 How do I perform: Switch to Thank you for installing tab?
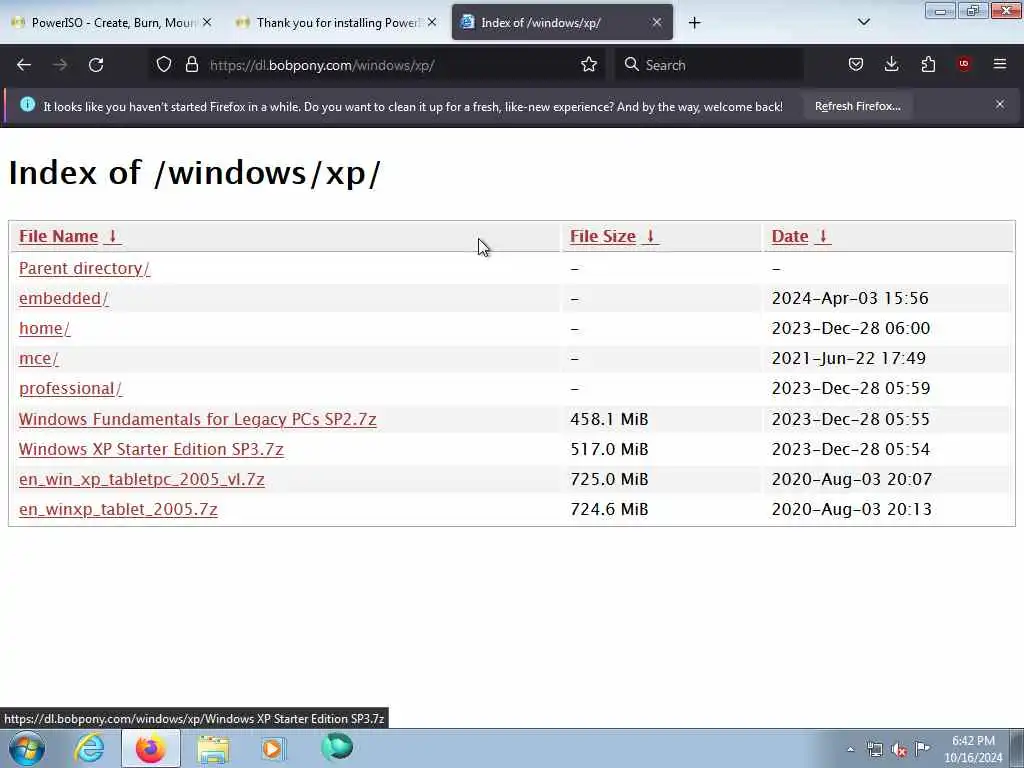click(337, 22)
